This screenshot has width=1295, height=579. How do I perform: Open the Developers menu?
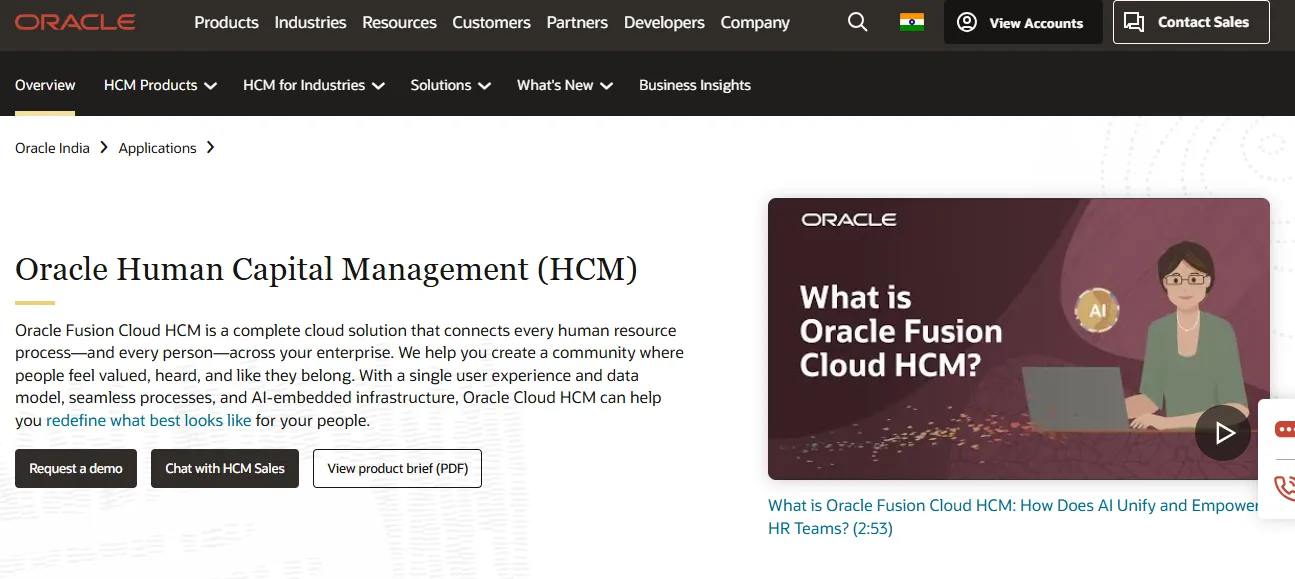pos(664,22)
